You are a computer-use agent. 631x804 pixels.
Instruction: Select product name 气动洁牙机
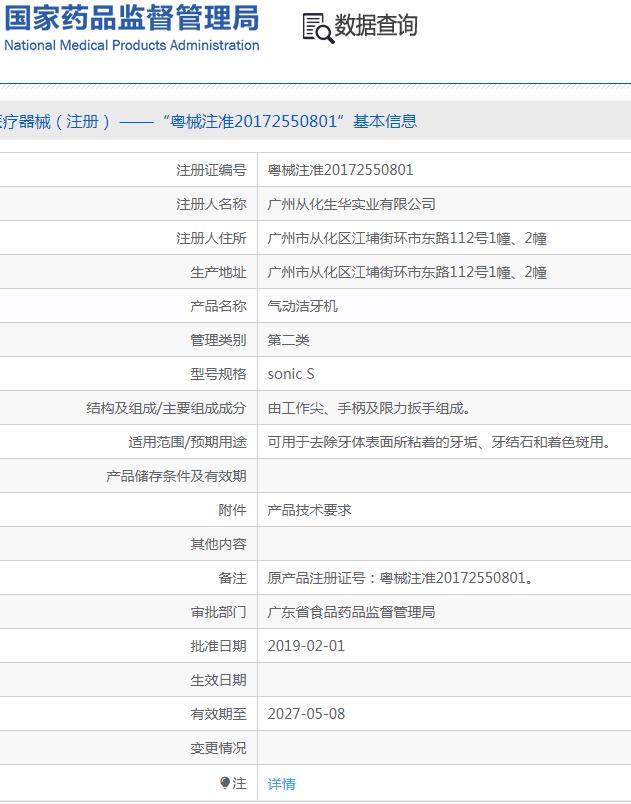pyautogui.click(x=302, y=306)
